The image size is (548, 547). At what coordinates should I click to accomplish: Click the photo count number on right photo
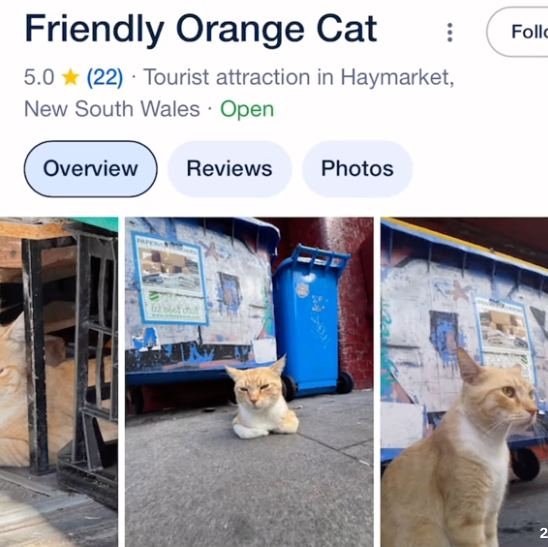pos(544,533)
